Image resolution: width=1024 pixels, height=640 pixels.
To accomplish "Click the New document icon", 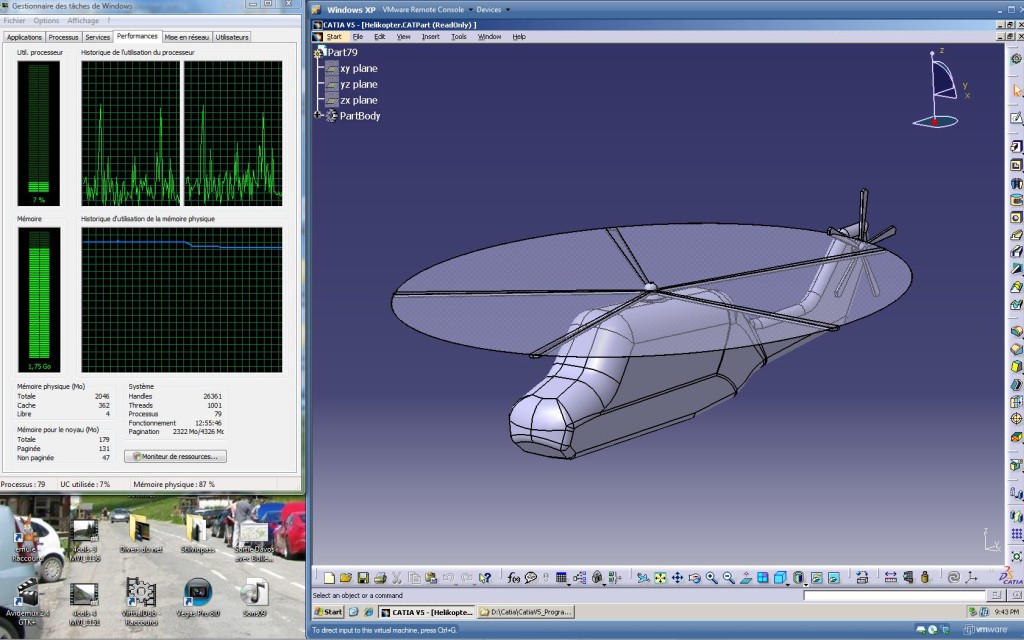I will [x=327, y=578].
